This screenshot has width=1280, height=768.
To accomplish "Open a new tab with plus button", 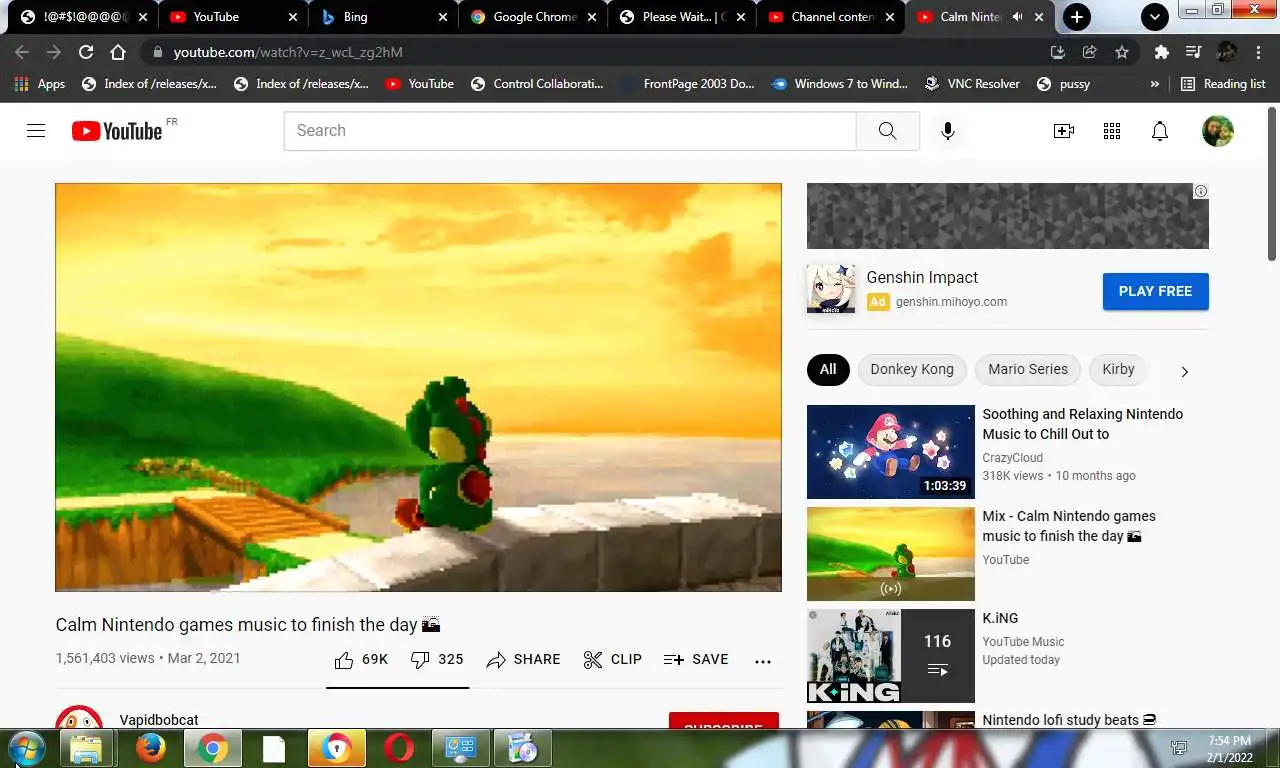I will [x=1077, y=17].
